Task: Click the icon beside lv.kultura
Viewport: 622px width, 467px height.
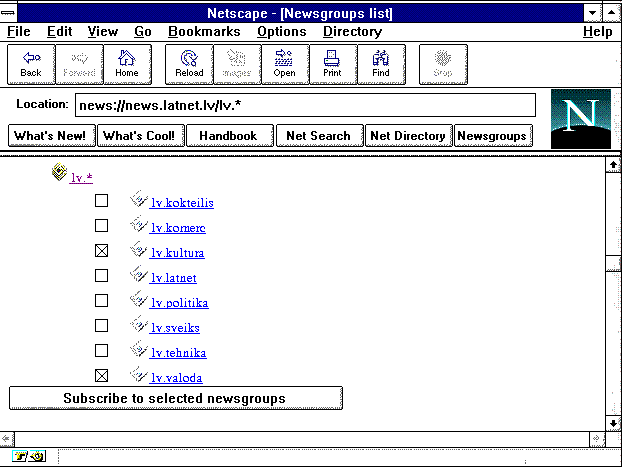Action: coord(139,248)
